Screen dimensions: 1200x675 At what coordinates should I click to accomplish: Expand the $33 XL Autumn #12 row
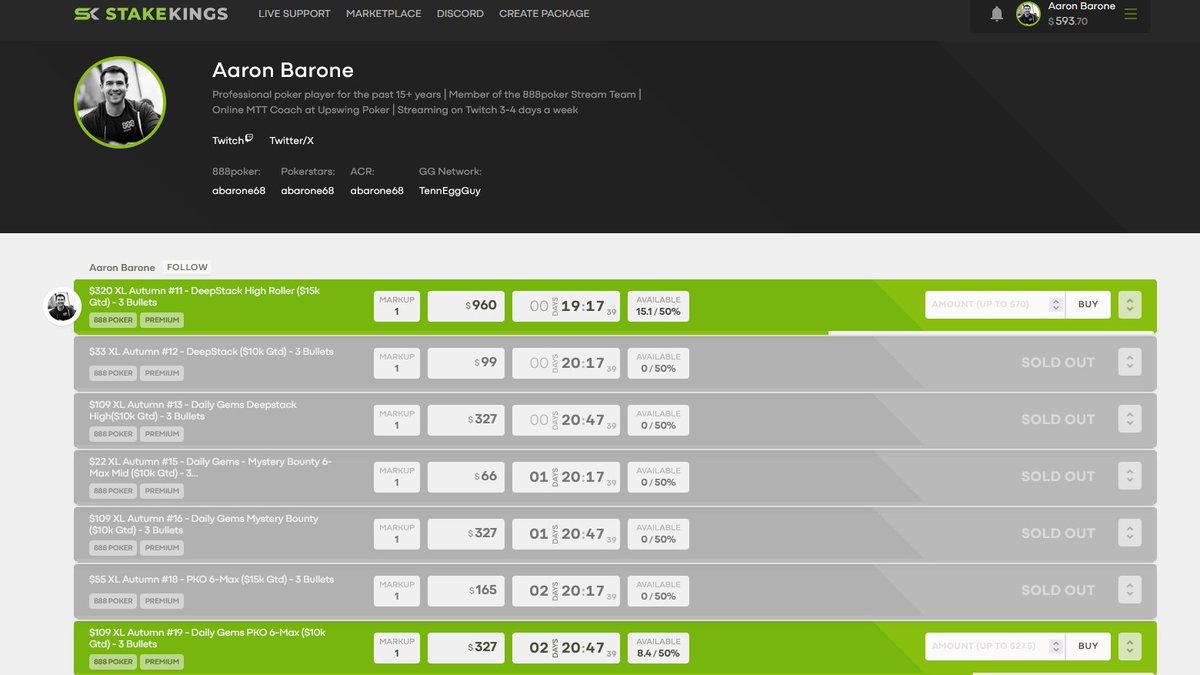pos(1129,362)
